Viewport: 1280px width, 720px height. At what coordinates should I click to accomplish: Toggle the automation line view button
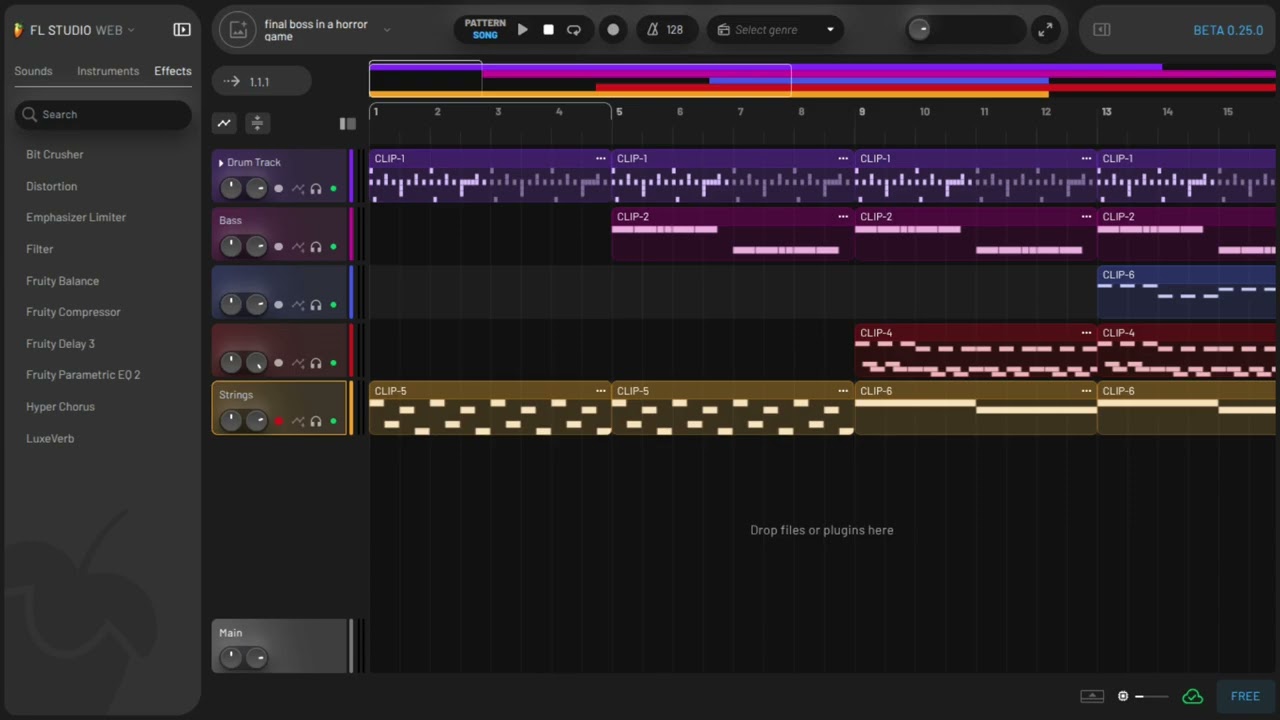point(224,123)
